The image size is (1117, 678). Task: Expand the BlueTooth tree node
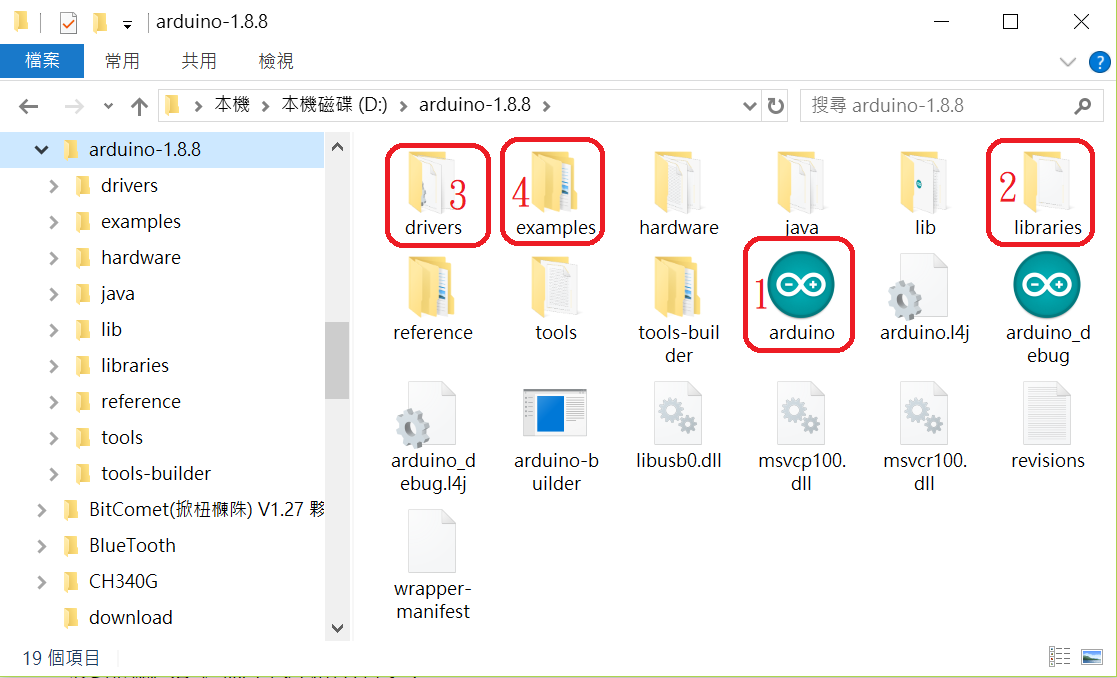[41, 546]
